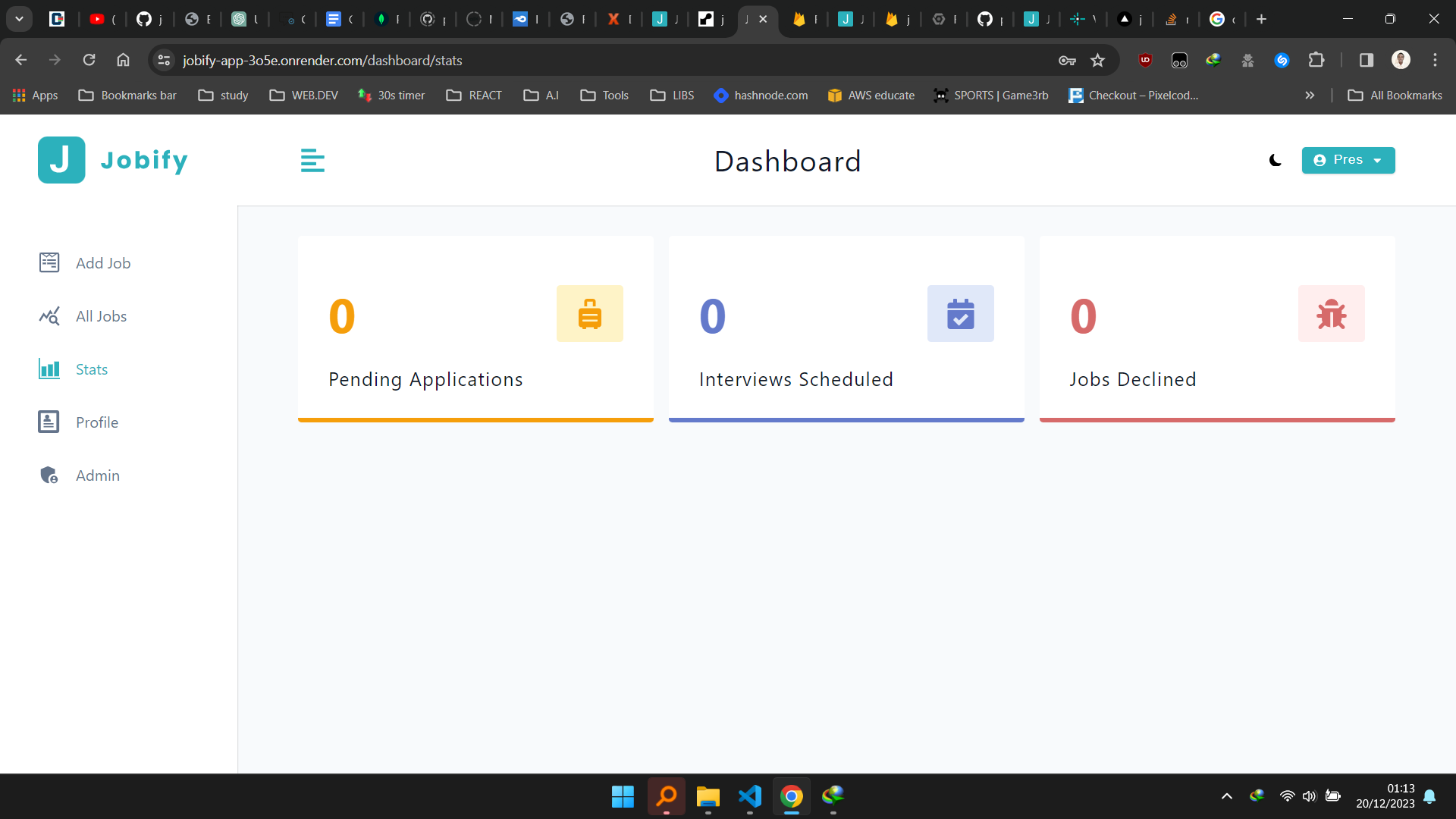Click the Dashboard heading
Screen dimensions: 1456x819
(x=788, y=162)
